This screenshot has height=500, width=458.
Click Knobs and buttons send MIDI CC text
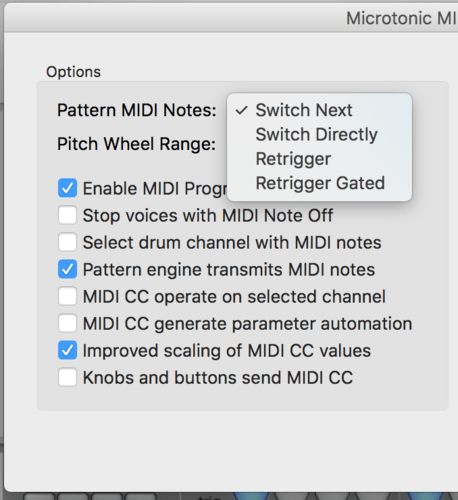218,378
